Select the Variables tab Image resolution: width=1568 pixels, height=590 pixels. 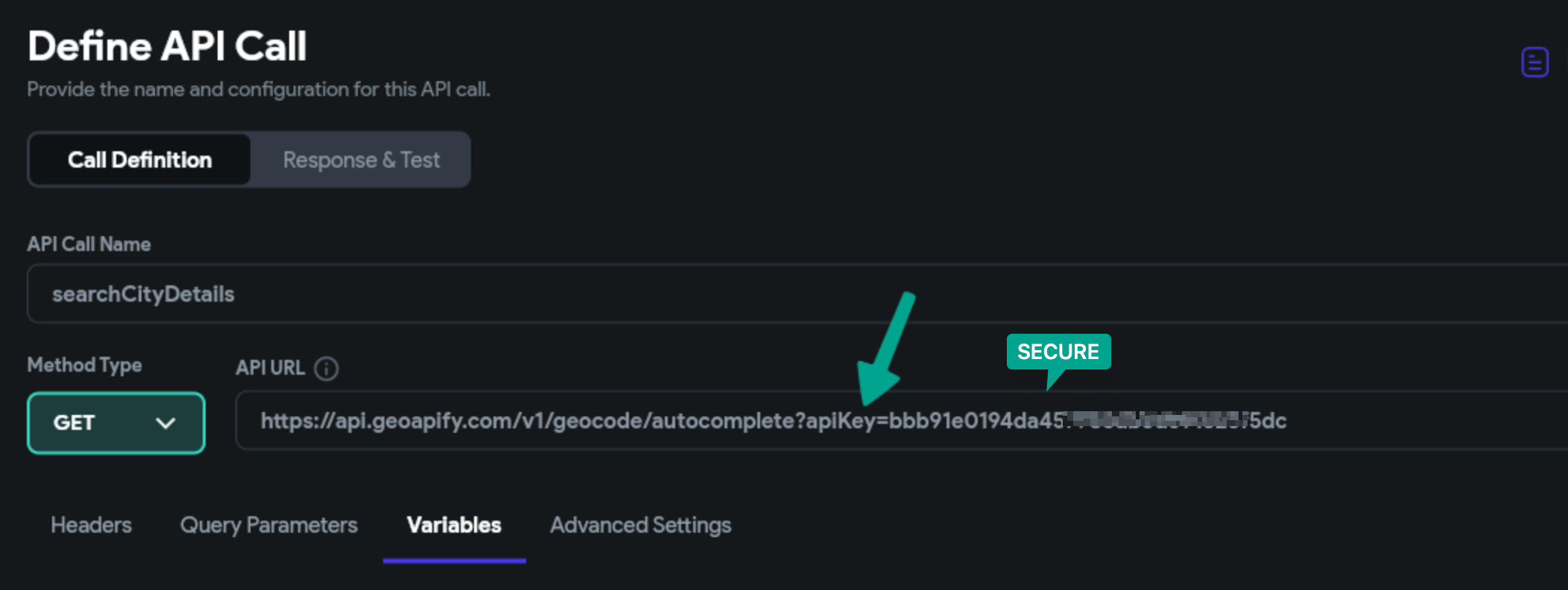[x=454, y=525]
